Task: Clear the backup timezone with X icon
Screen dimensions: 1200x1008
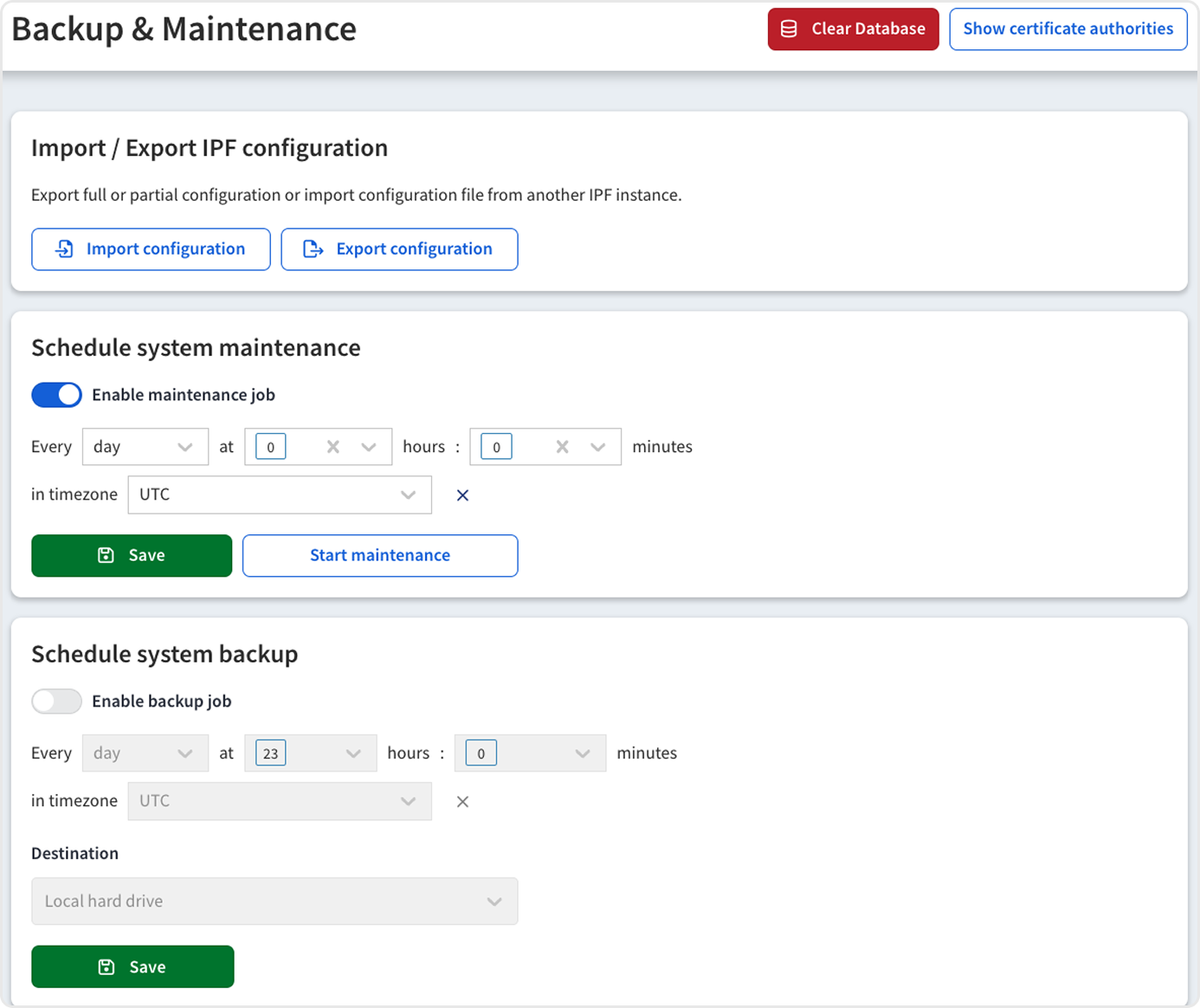Action: pyautogui.click(x=462, y=802)
